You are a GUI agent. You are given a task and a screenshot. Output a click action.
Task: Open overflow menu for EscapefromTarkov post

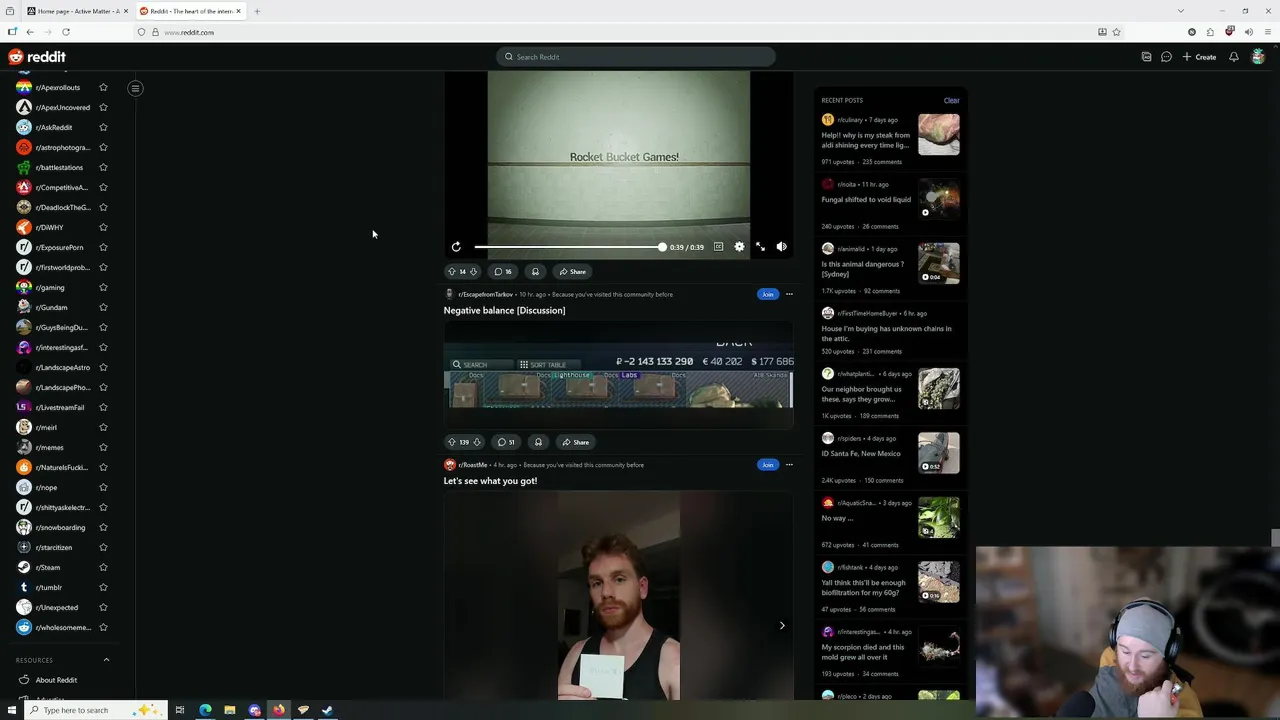[789, 294]
